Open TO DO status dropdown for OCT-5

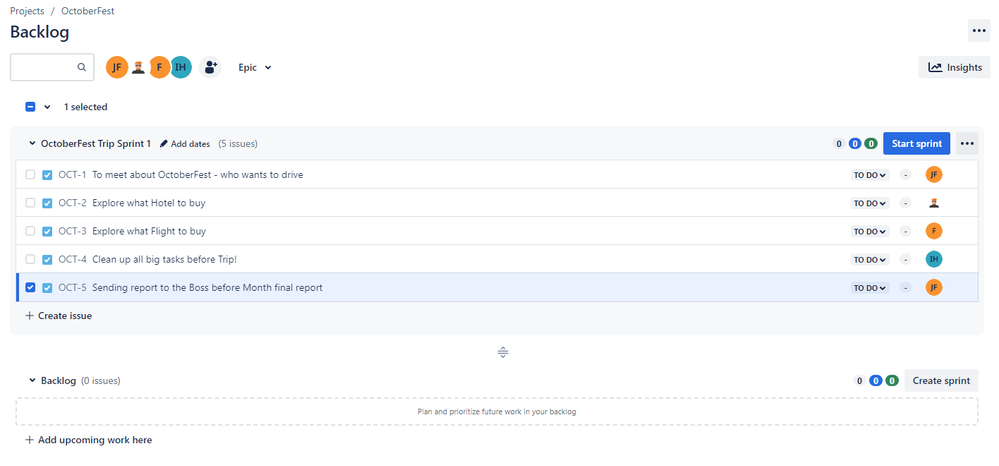[870, 288]
